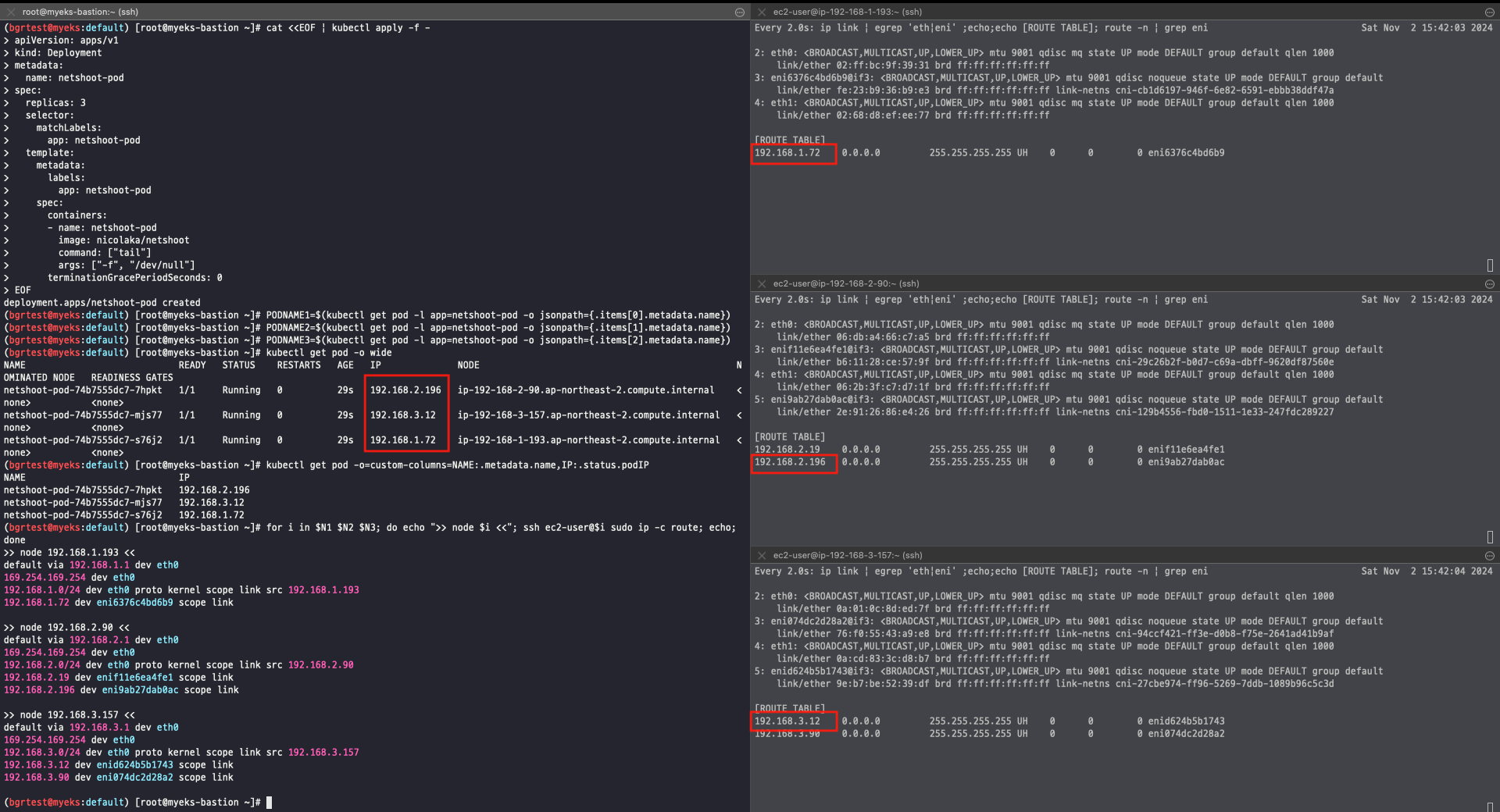This screenshot has width=1500, height=812.
Task: Open pane menu icon of ip-192-168-3-157 pane
Action: click(x=1489, y=555)
